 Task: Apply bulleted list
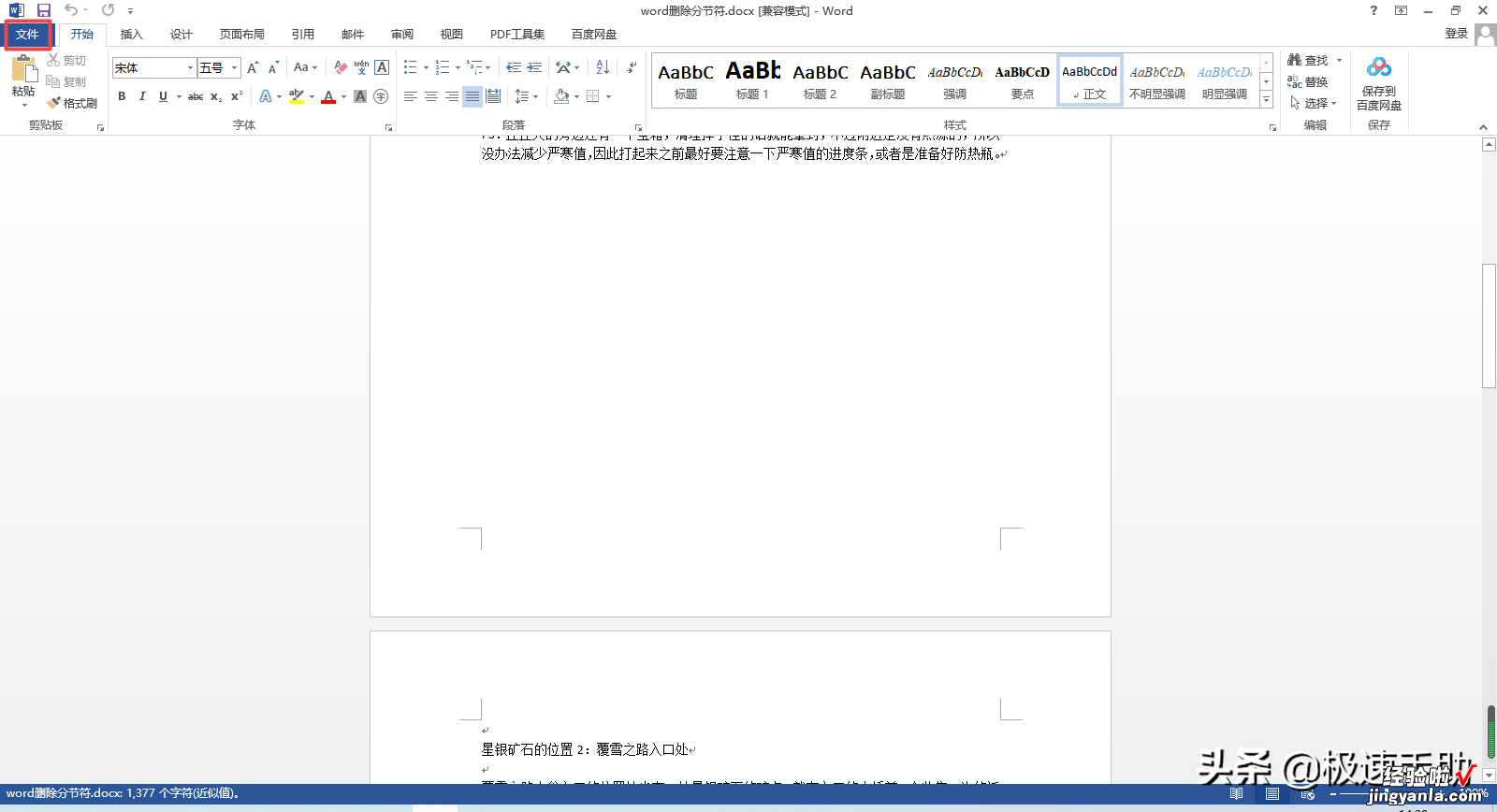tap(410, 67)
